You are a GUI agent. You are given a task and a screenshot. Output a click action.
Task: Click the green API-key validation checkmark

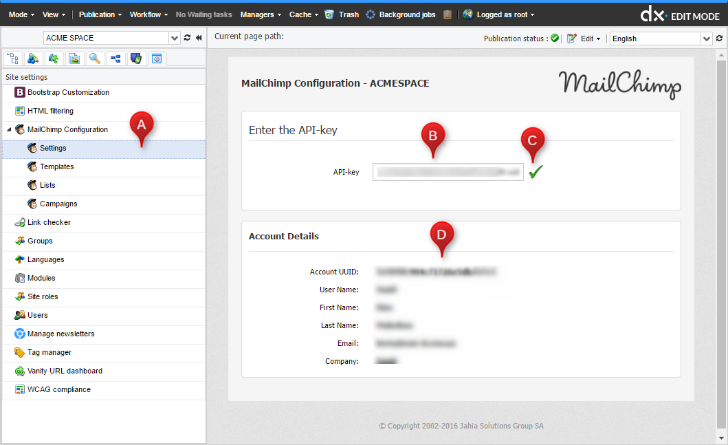[x=536, y=172]
